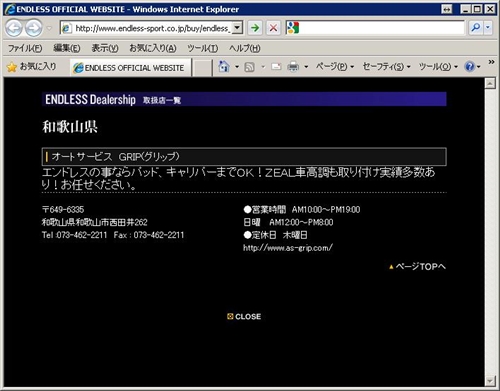The height and width of the screenshot is (391, 500).
Task: Open the recent pages dropdown beside Forward
Action: coord(49,28)
